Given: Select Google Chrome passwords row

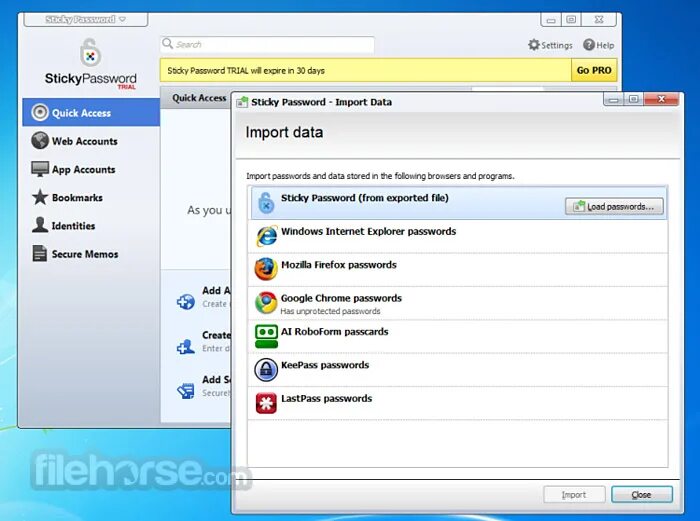Looking at the screenshot, I should pos(458,304).
